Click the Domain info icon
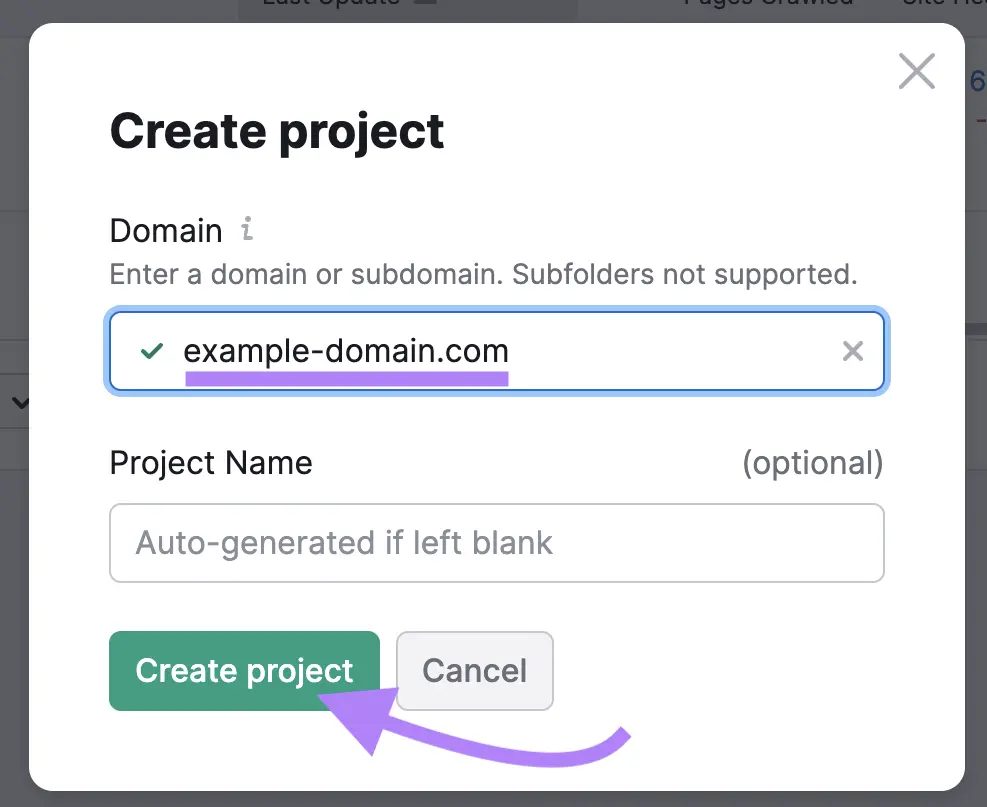This screenshot has height=807, width=987. [248, 229]
